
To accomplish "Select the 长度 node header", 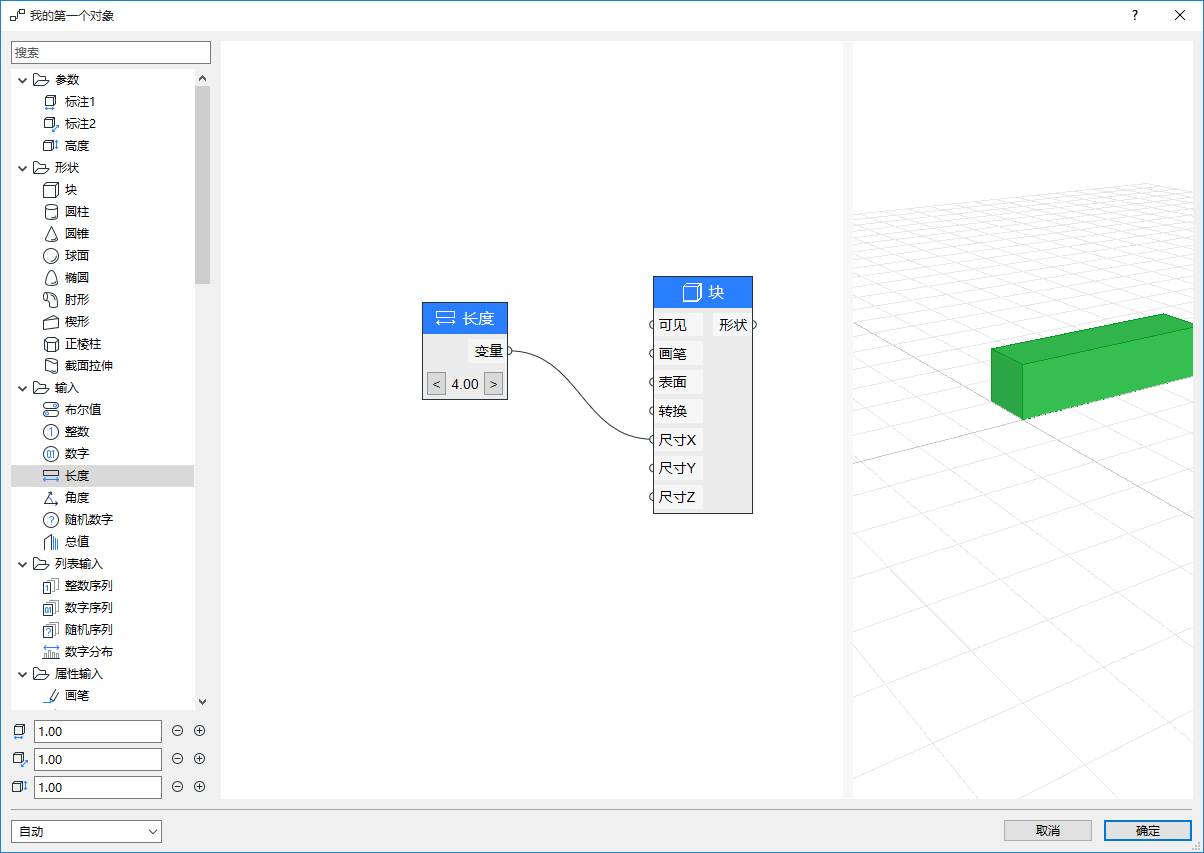I will [465, 319].
